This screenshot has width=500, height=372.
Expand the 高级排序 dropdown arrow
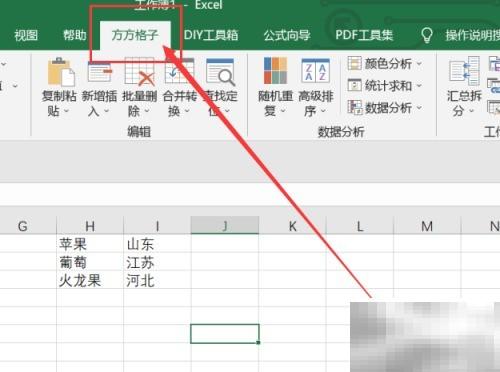pyautogui.click(x=323, y=111)
